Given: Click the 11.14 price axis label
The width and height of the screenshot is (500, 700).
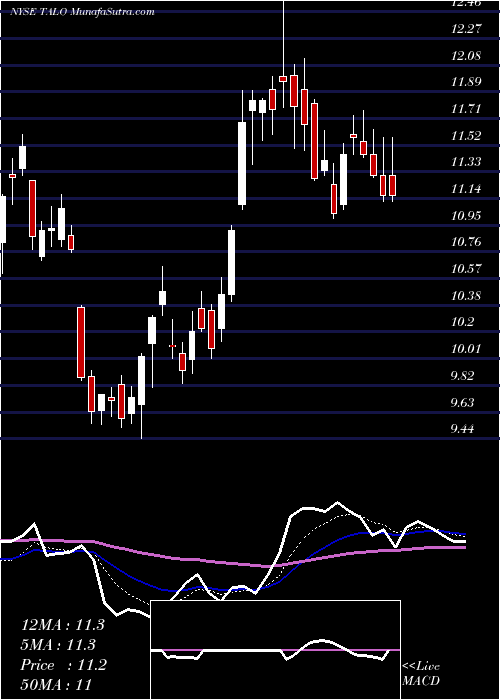Looking at the screenshot, I should click(x=466, y=189).
